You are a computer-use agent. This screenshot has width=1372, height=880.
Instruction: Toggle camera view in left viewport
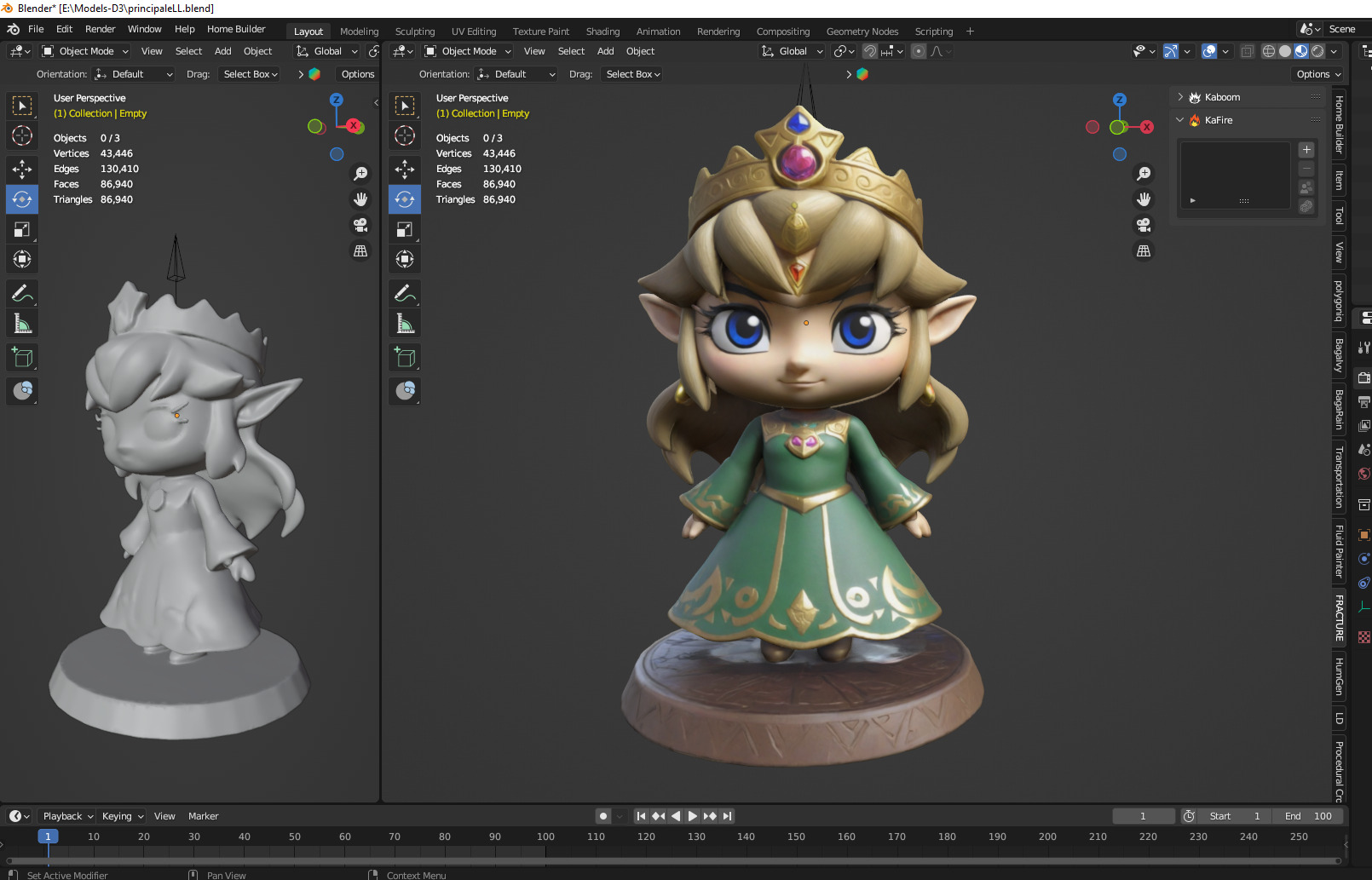tap(360, 225)
